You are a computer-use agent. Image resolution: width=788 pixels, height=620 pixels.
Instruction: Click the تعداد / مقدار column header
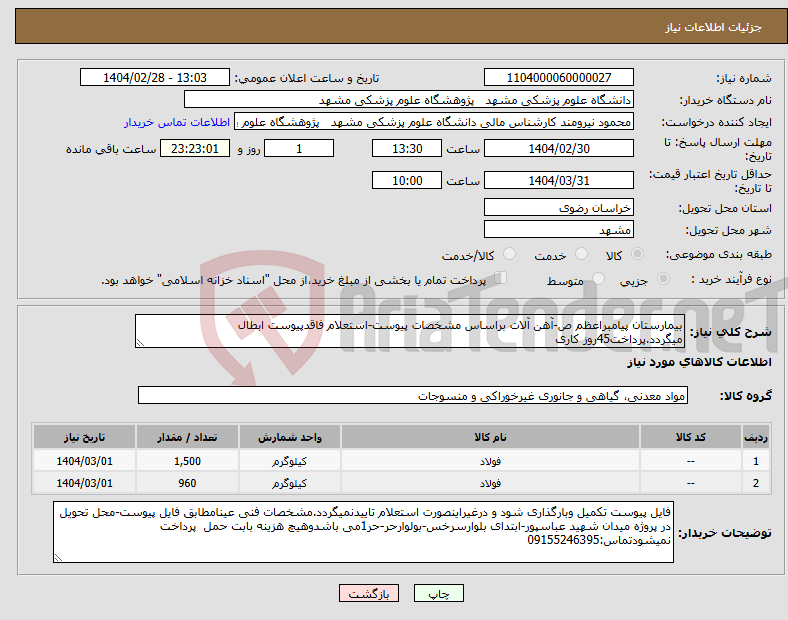[x=187, y=437]
